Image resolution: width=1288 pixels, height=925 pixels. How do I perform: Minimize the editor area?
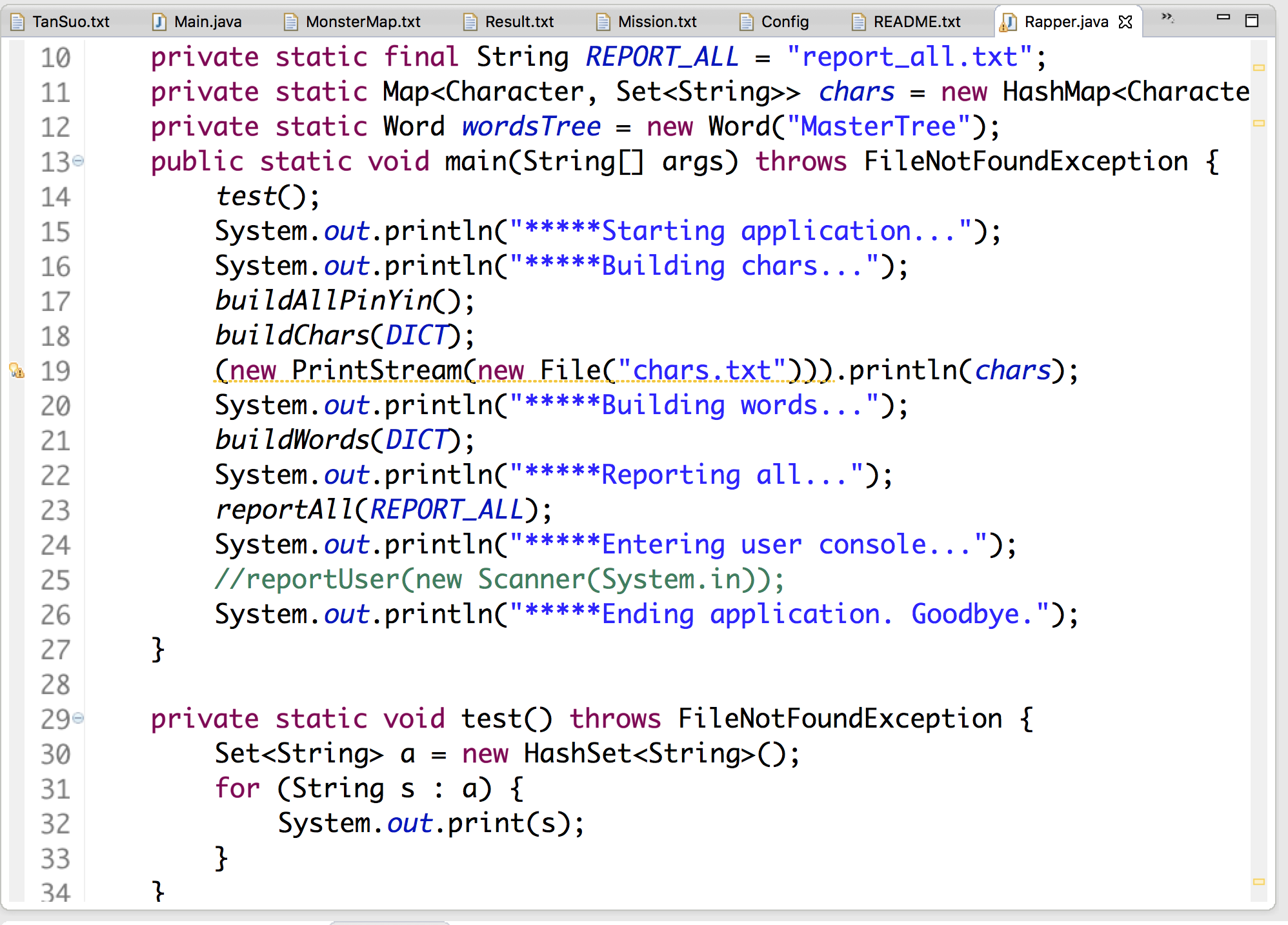point(1223,18)
